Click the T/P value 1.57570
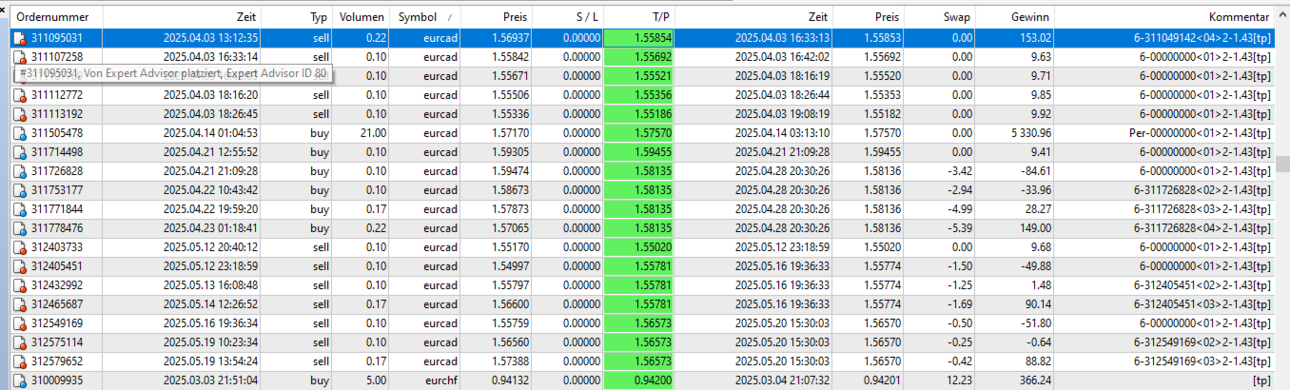Screen dimensions: 1290x390 [640, 133]
